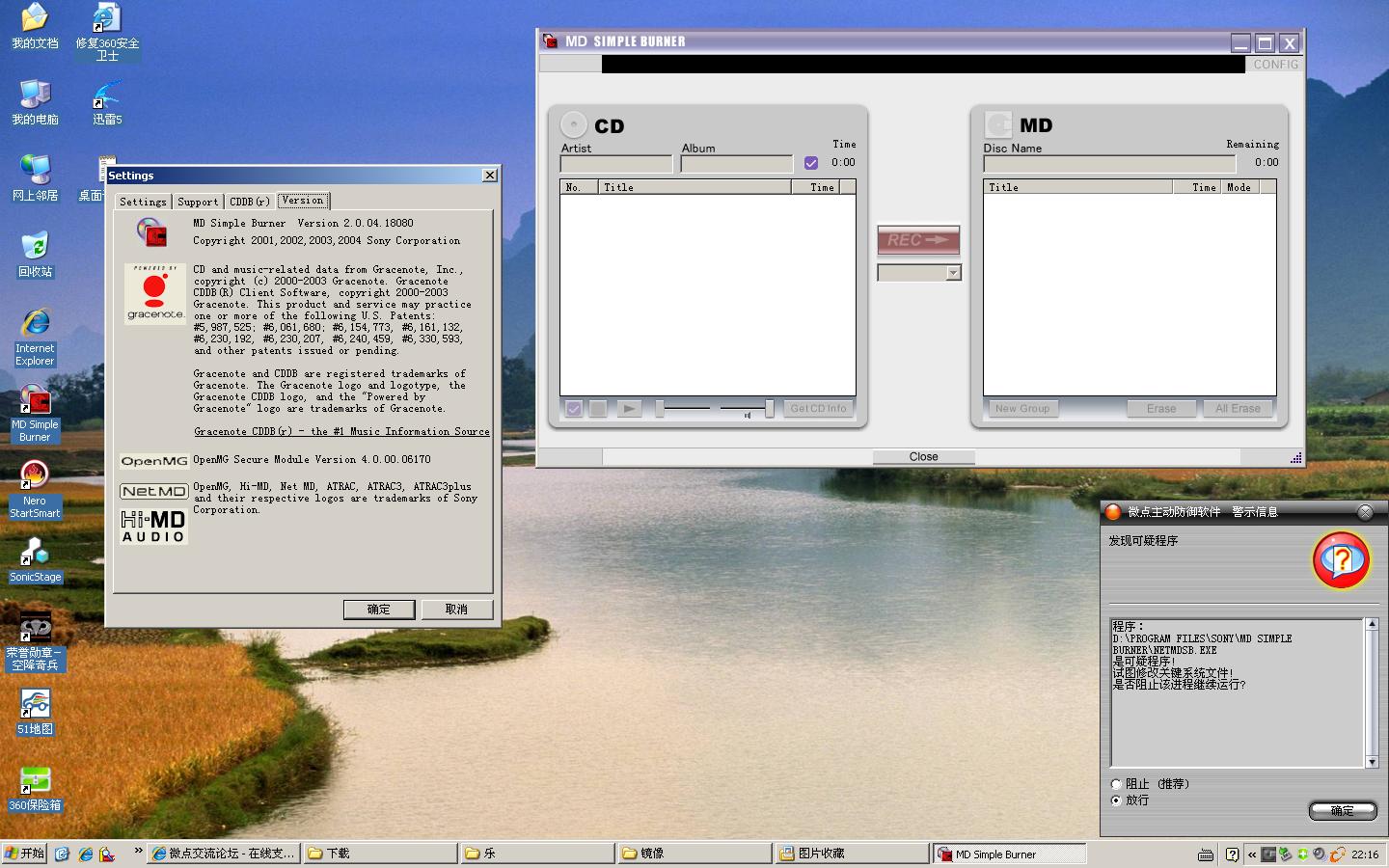Open the Recycle Bin on the desktop

click(35, 255)
